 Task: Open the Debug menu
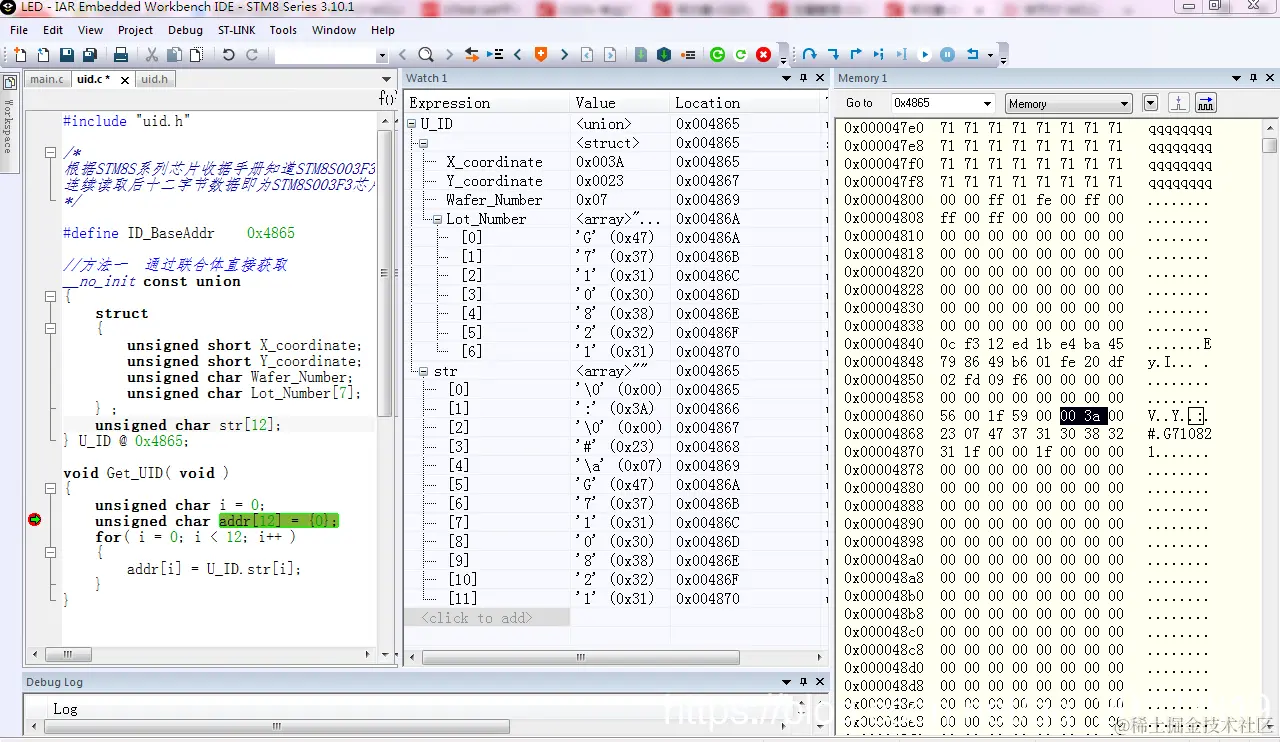185,30
